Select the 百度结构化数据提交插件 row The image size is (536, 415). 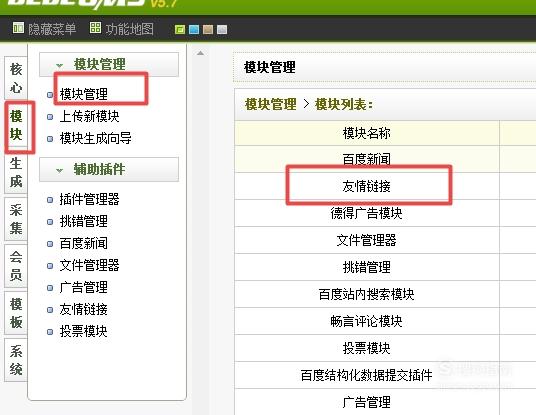[367, 375]
